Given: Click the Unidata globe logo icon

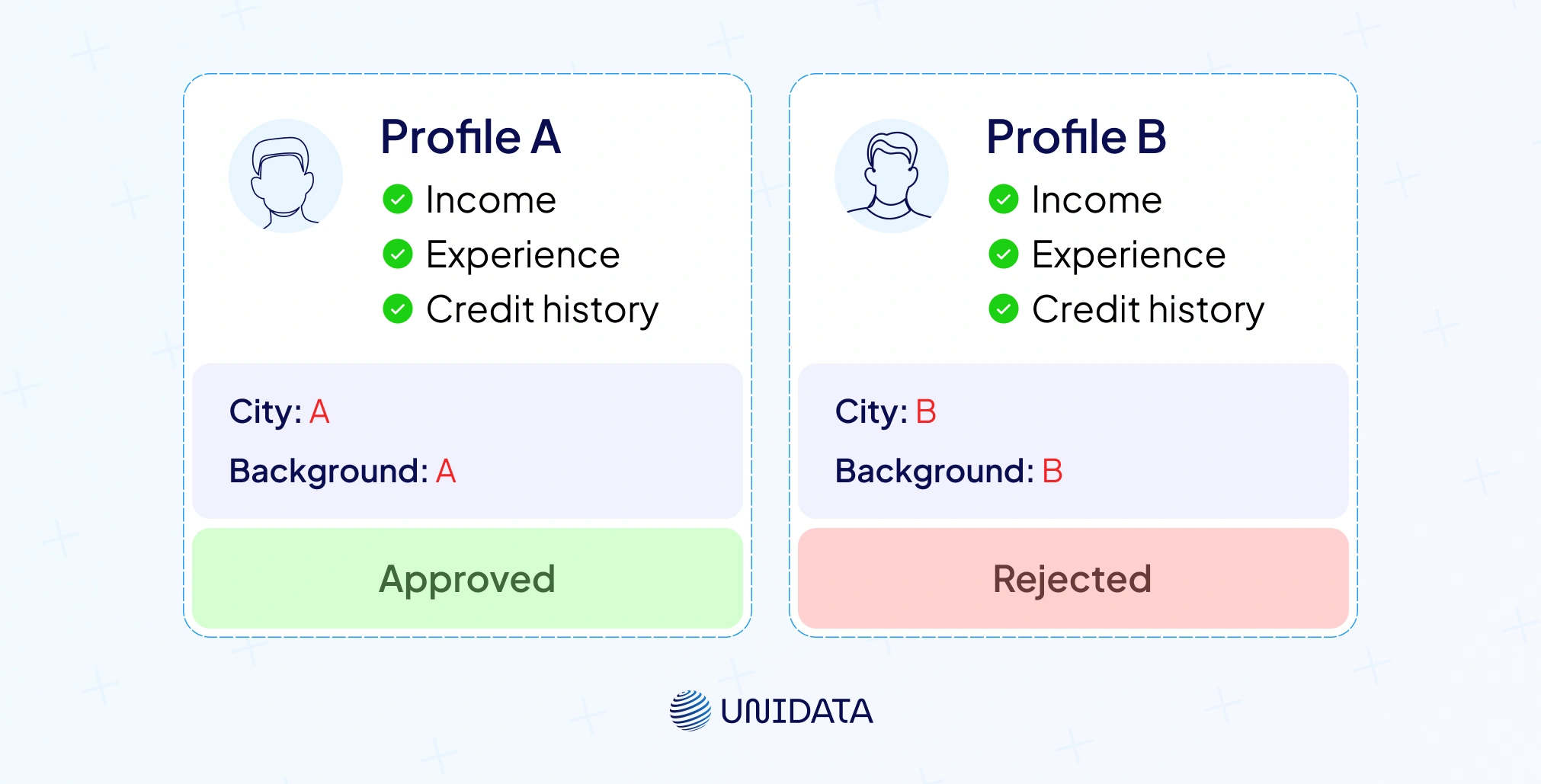Looking at the screenshot, I should 690,711.
